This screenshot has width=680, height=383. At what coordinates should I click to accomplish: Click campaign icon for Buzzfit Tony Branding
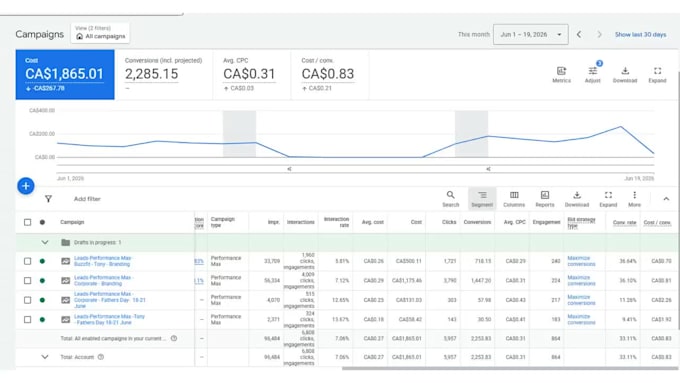[65, 261]
